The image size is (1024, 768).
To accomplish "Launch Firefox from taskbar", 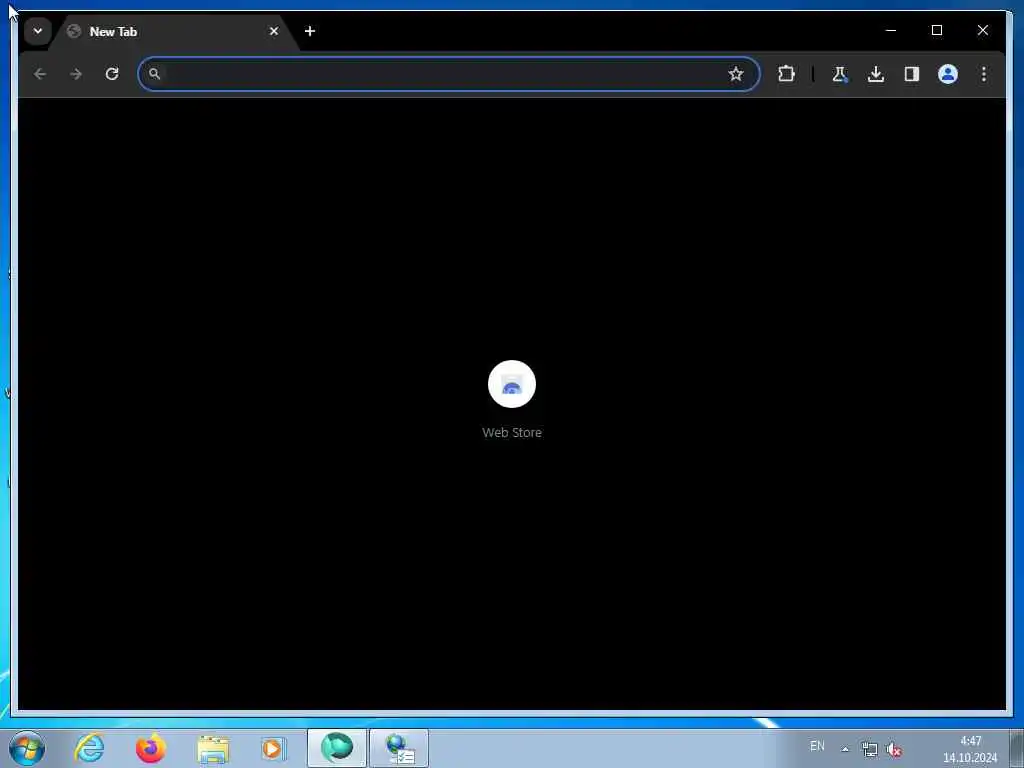I will point(150,748).
